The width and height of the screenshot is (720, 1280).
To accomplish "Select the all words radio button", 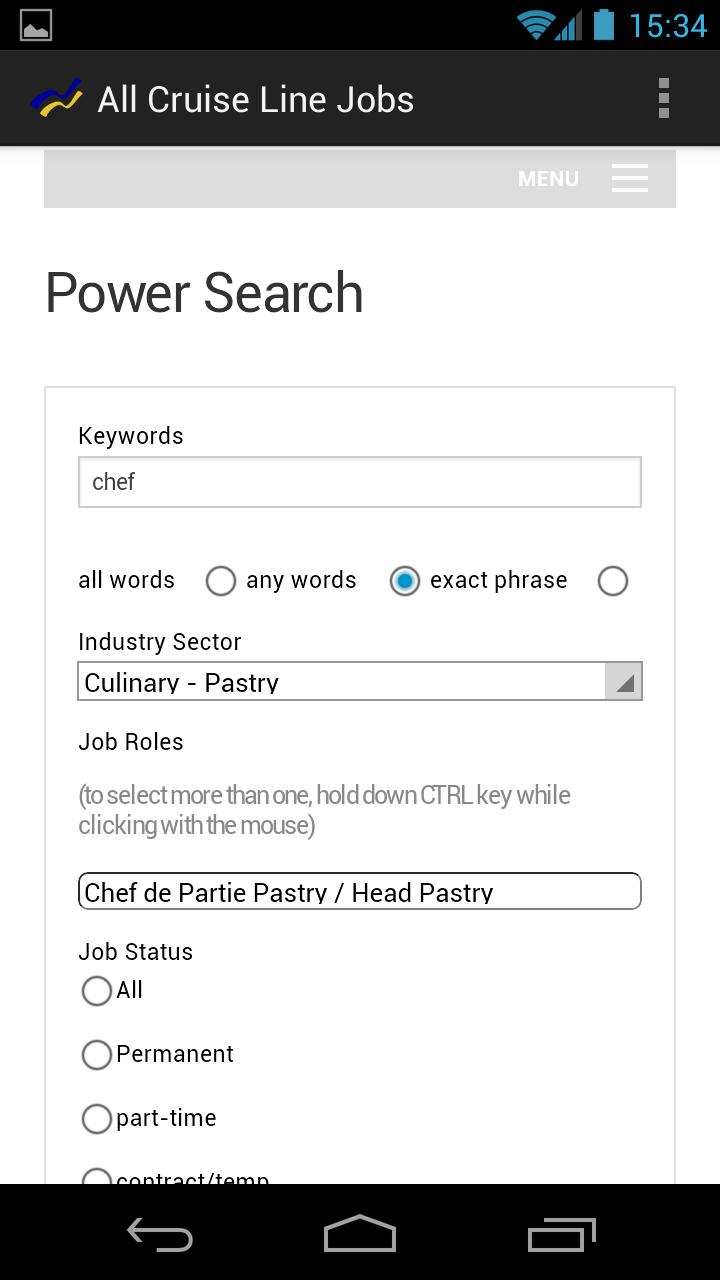I will click(220, 581).
